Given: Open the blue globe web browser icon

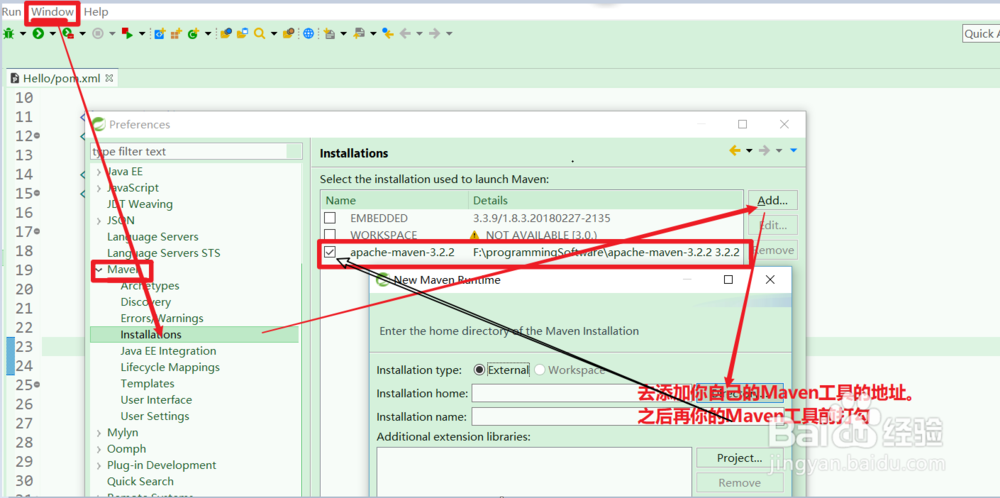Looking at the screenshot, I should click(309, 34).
